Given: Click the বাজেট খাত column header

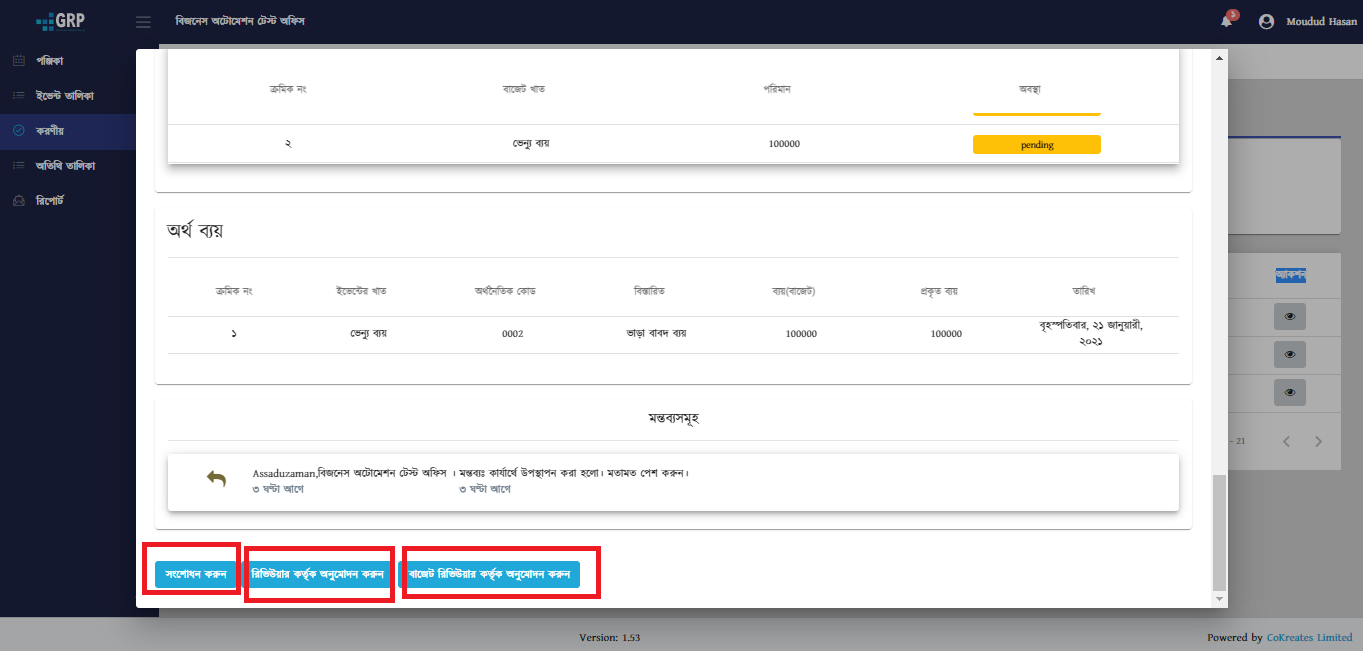Looking at the screenshot, I should pos(523,89).
